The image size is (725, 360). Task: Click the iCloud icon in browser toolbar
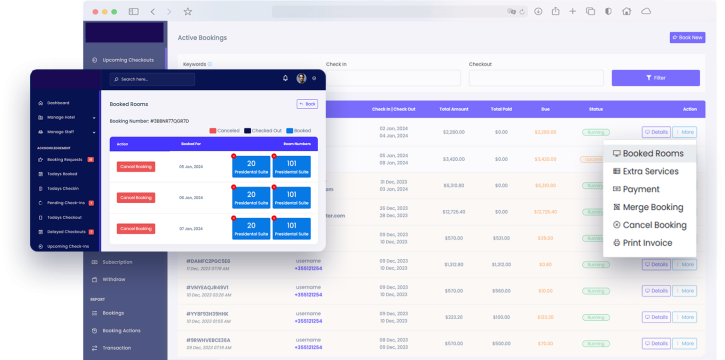(646, 12)
